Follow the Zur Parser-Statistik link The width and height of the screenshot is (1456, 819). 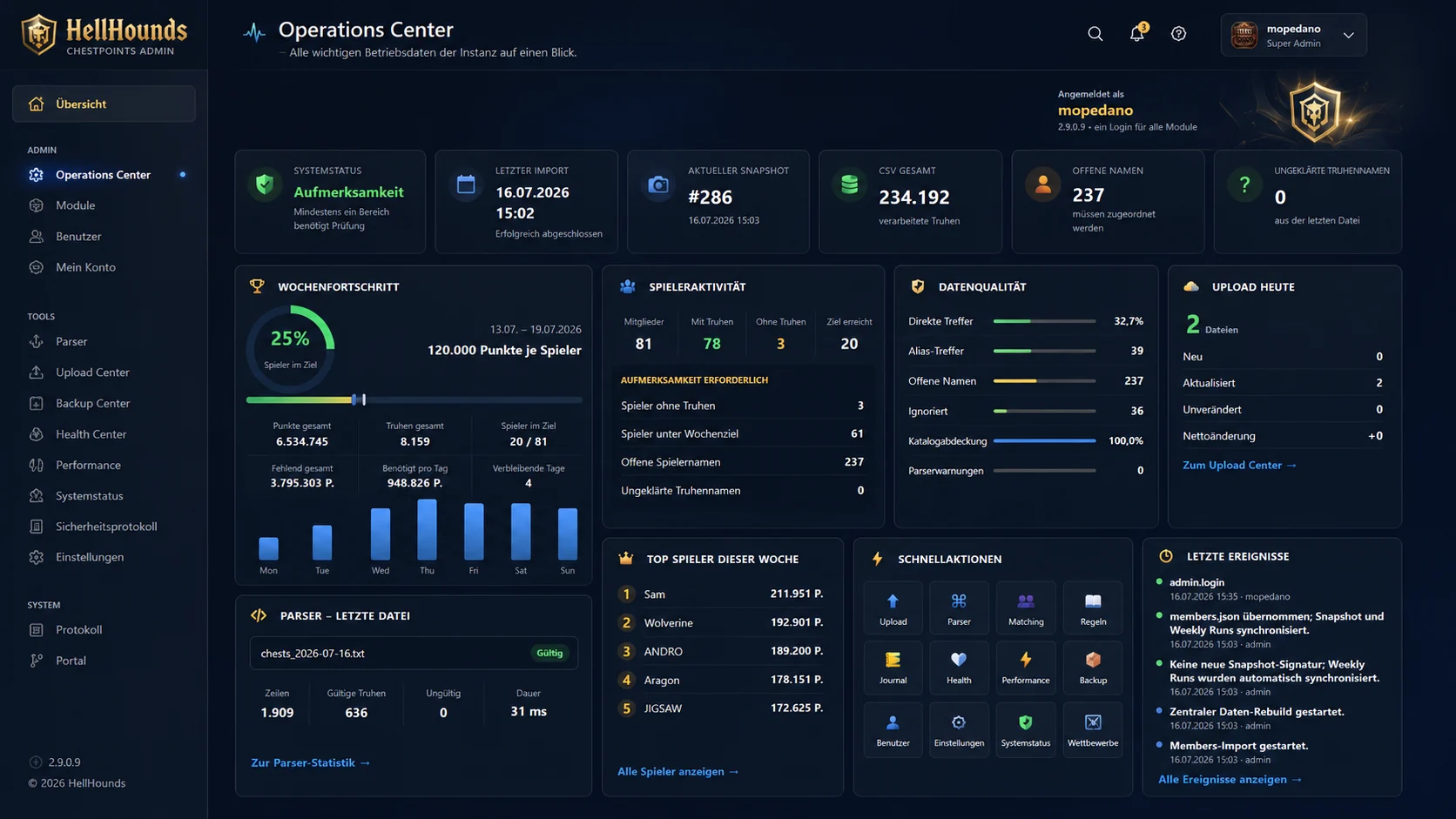(310, 762)
